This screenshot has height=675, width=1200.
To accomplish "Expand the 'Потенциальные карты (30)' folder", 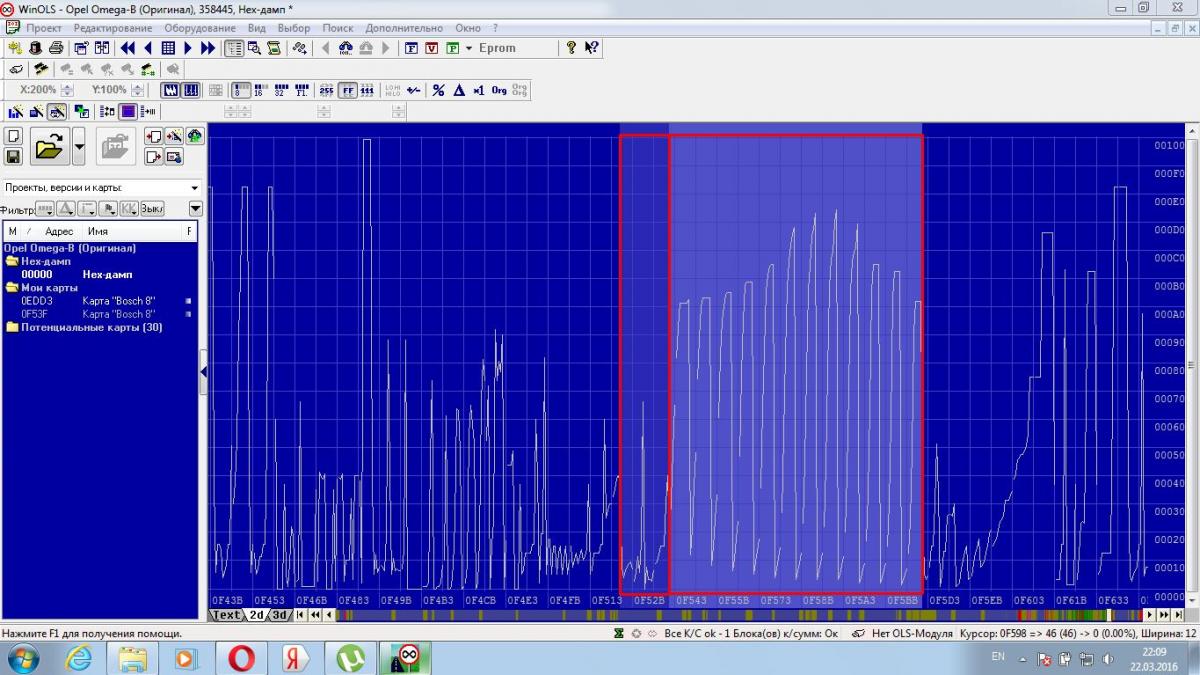I will (91, 327).
